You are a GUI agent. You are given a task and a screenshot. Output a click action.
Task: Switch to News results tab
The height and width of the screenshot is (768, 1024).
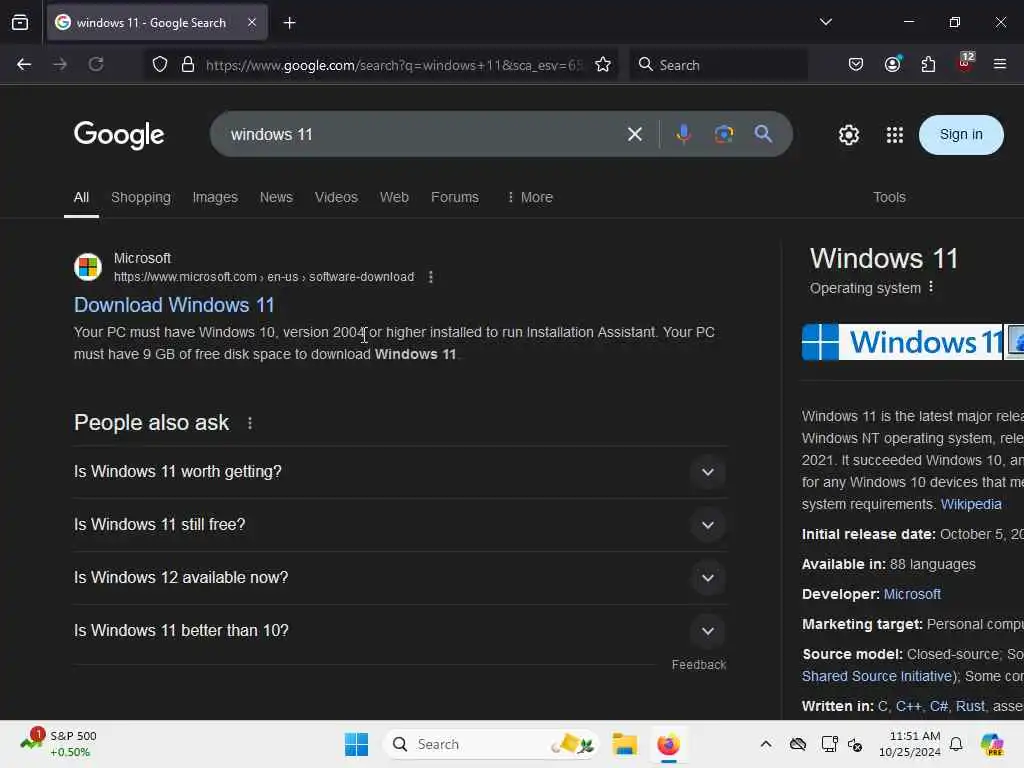[x=276, y=197]
